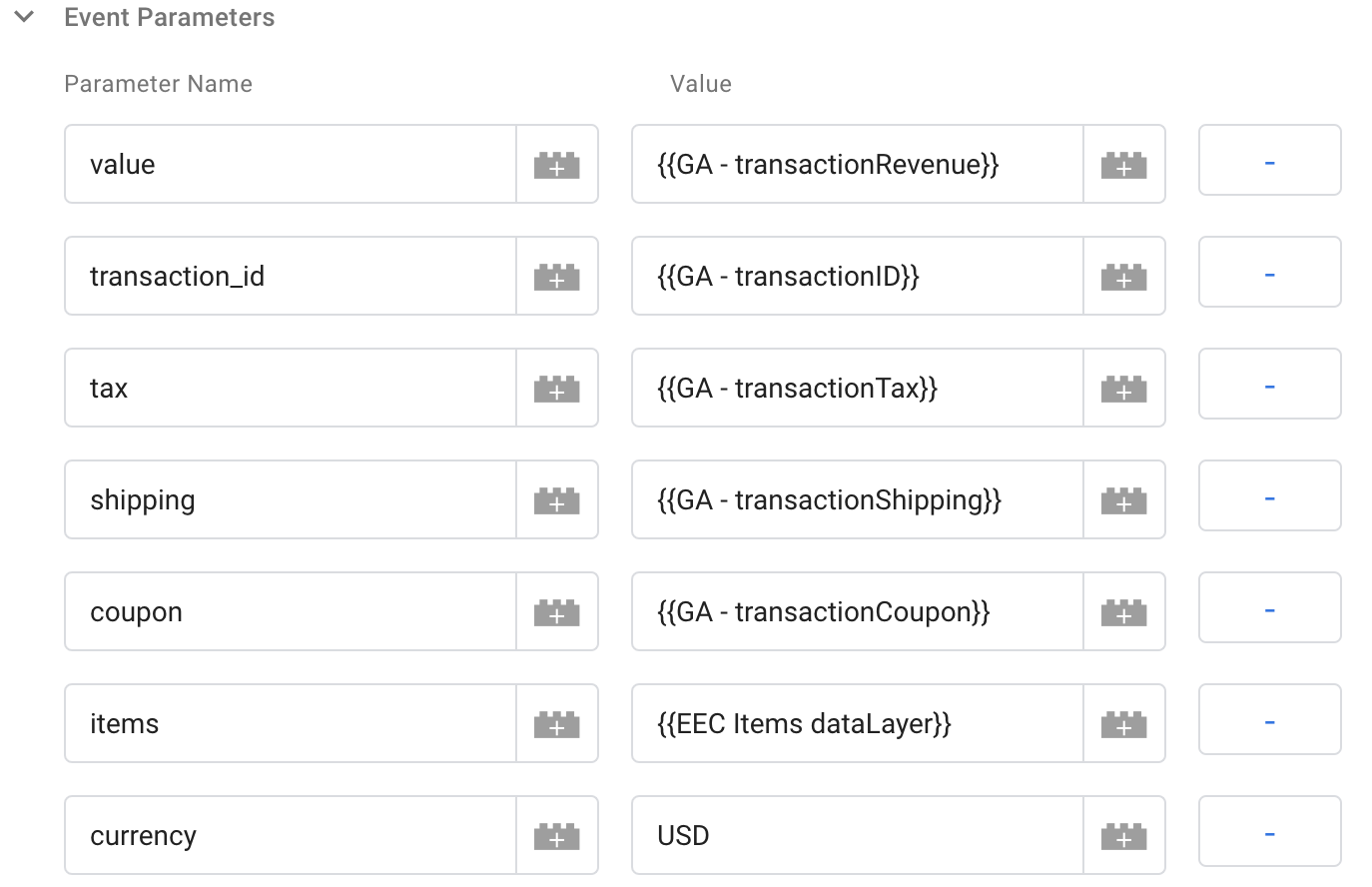Insert variable next to transactionTax value
The width and height of the screenshot is (1372, 887).
1124,388
